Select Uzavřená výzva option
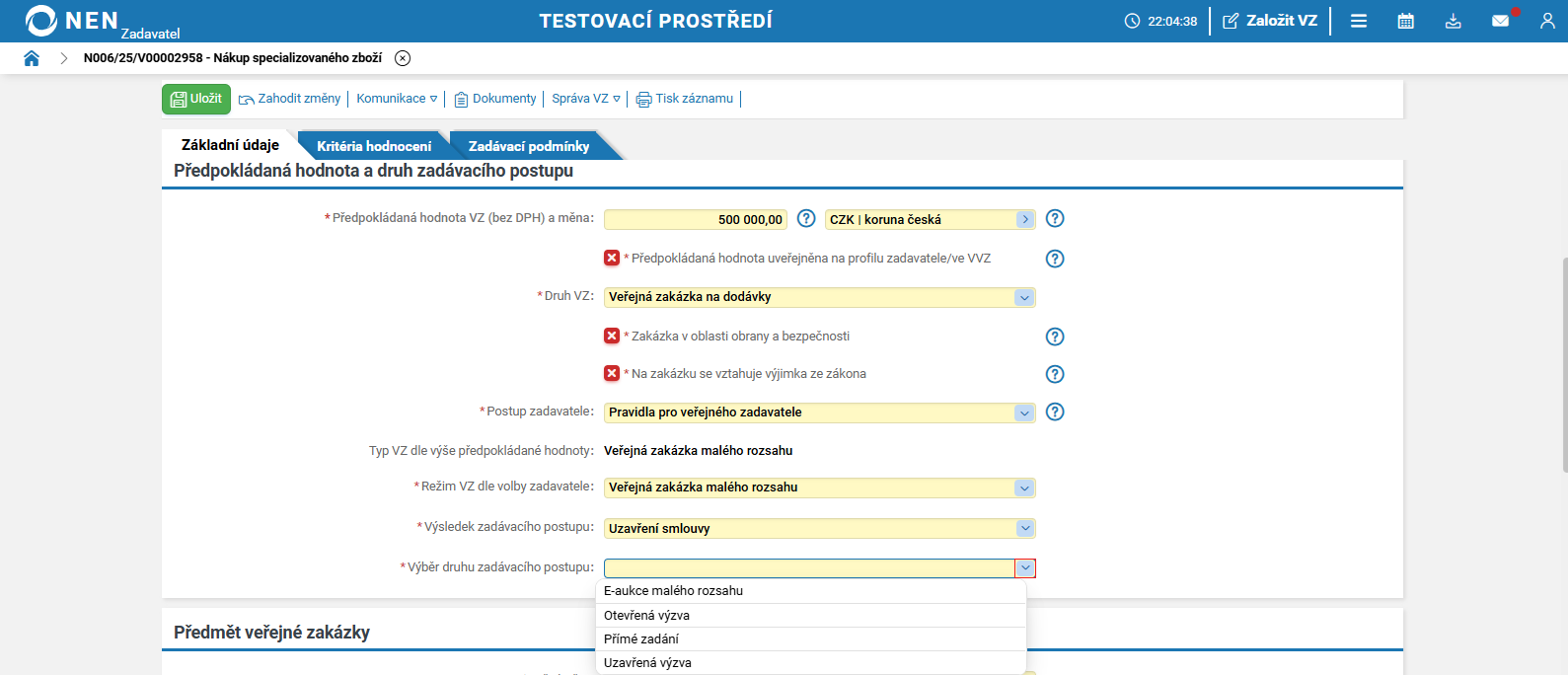 [811, 662]
